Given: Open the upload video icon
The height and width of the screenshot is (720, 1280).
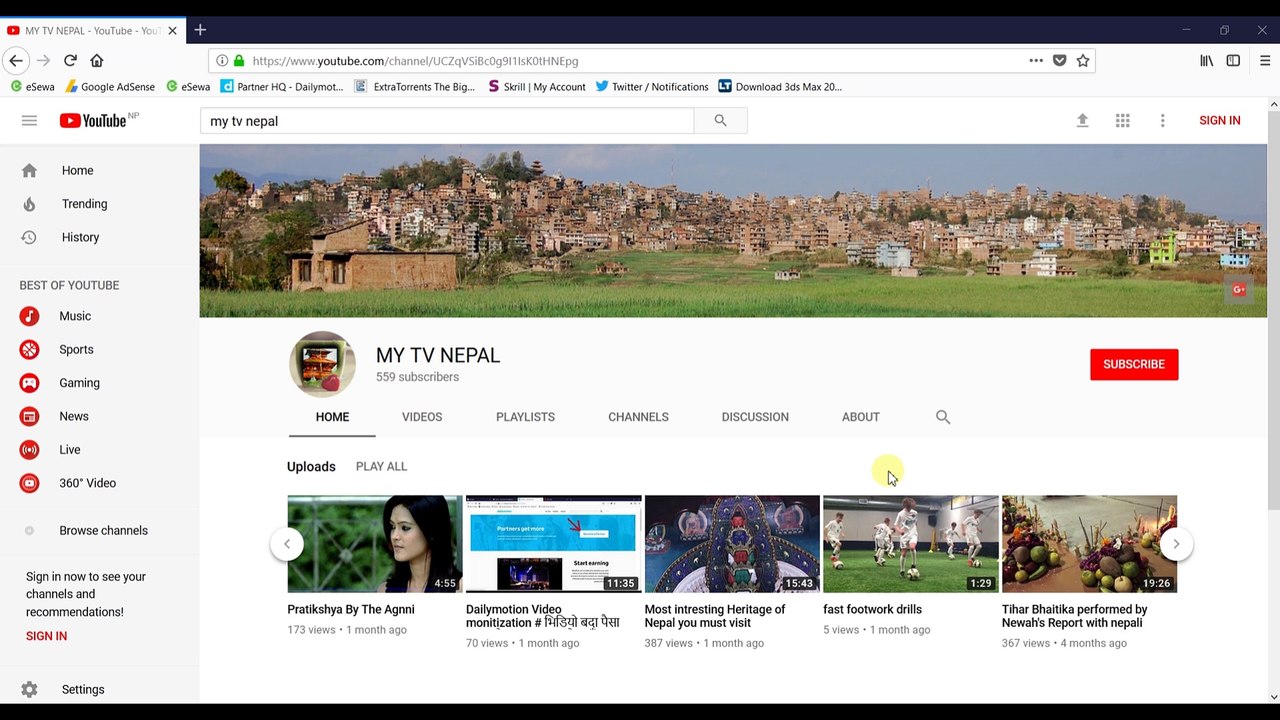Looking at the screenshot, I should coord(1082,121).
